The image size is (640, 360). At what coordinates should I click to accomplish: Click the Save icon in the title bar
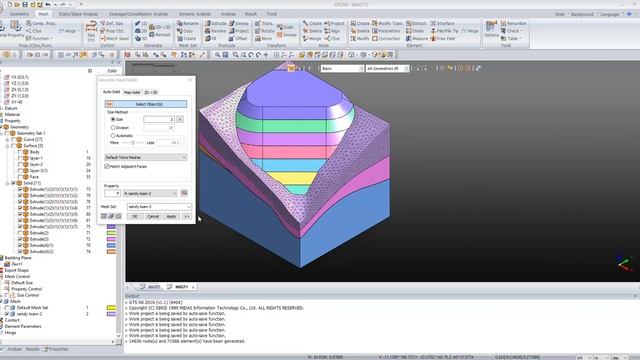[x=24, y=4]
